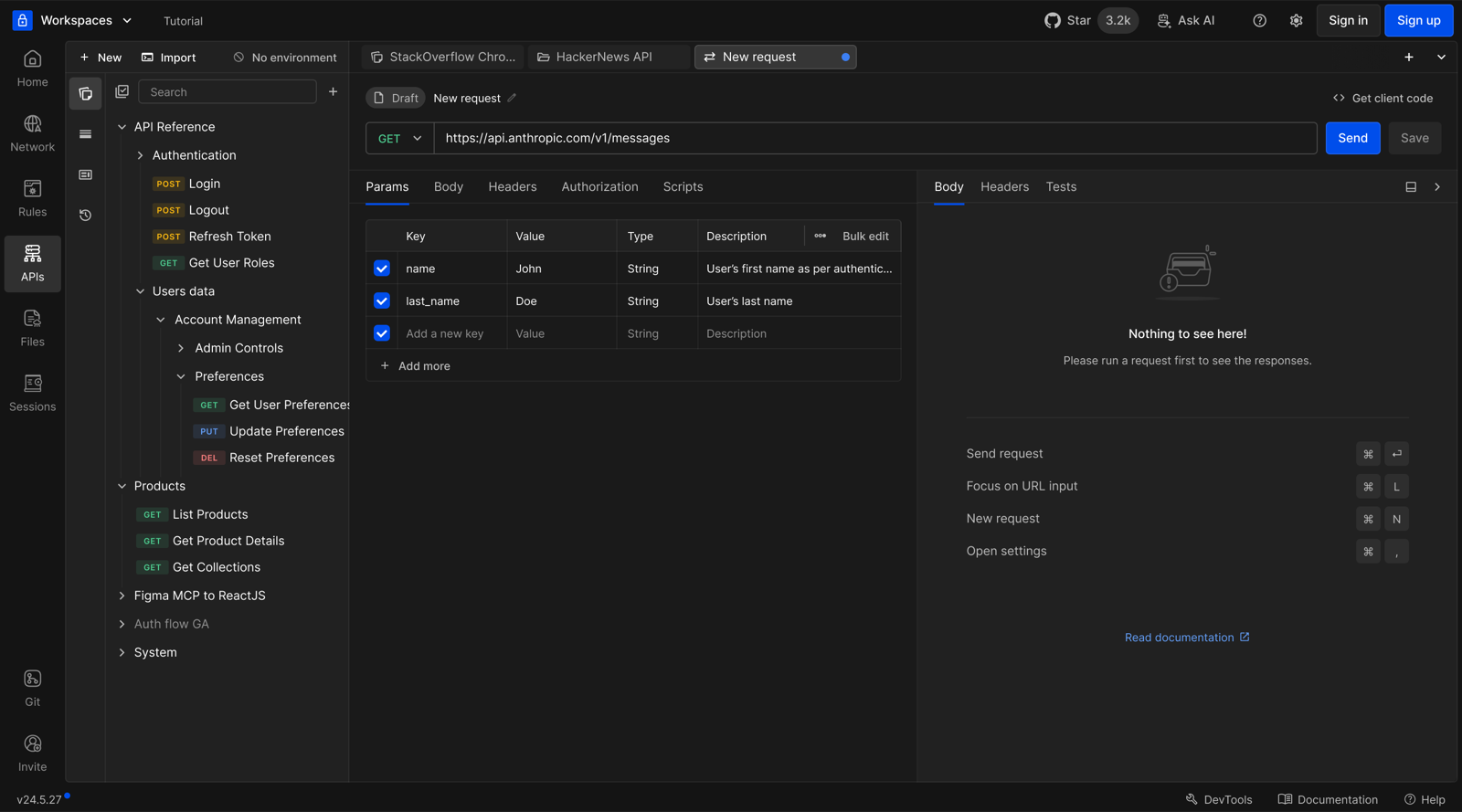Open the Files section
1462x812 pixels.
[32, 329]
